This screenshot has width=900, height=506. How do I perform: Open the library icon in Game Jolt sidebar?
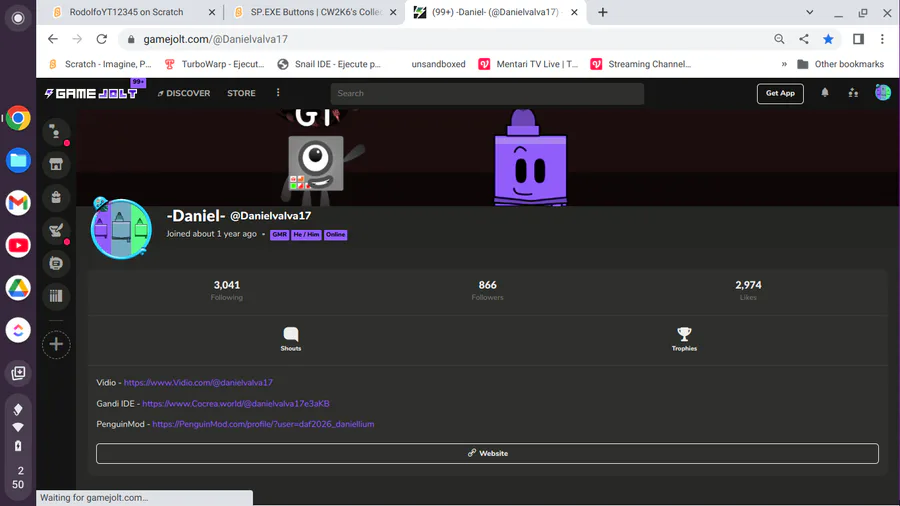click(56, 296)
